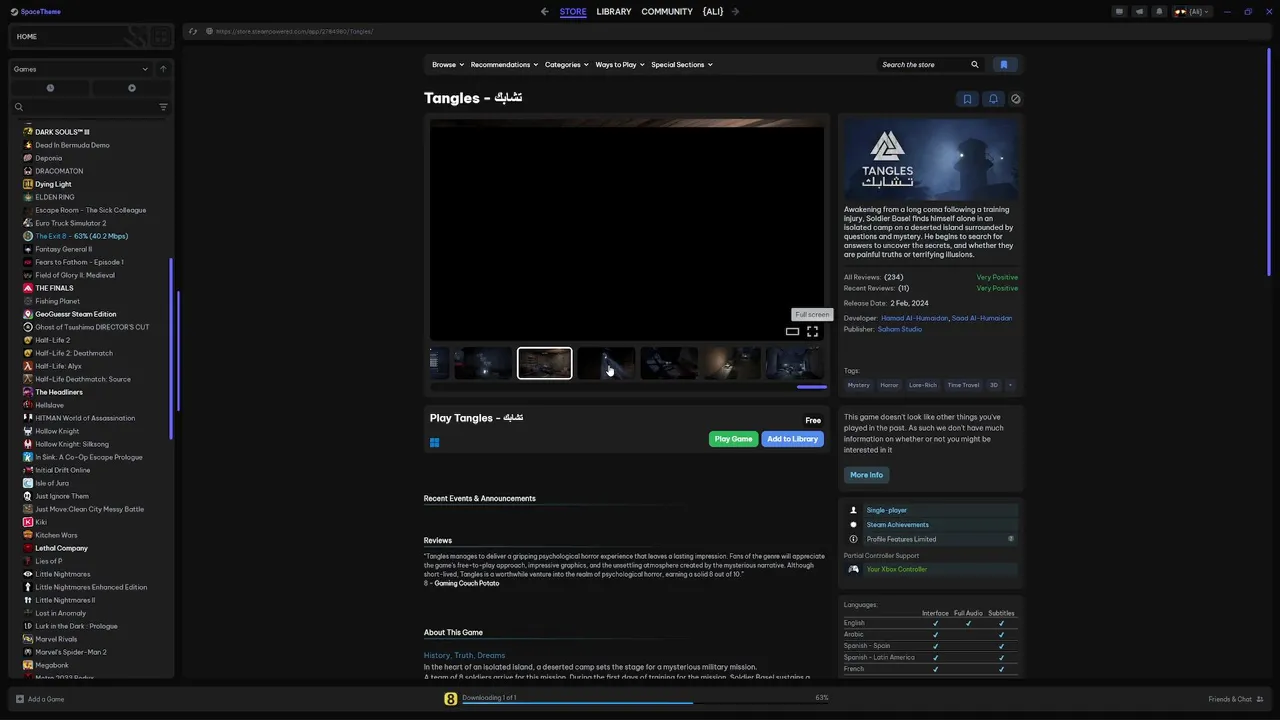Click the download progress bar

[x=645, y=703]
